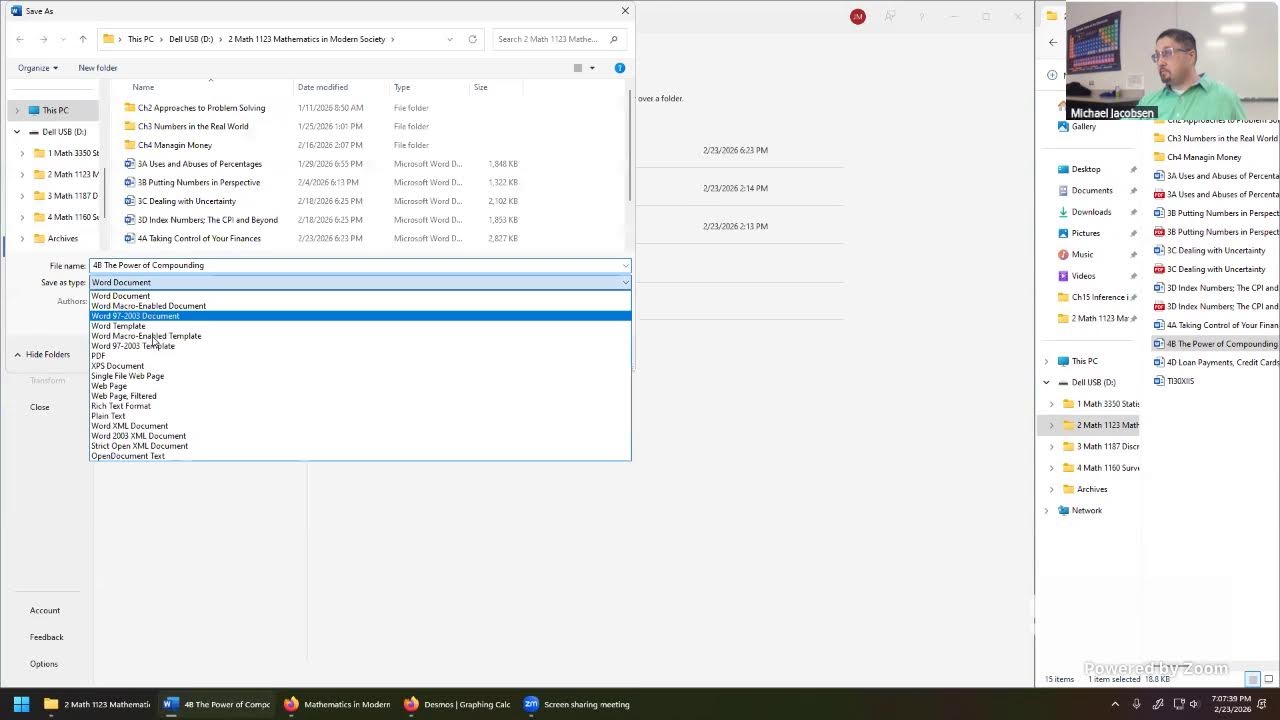1280x720 pixels.
Task: Sort by Date modified column
Action: click(x=323, y=87)
